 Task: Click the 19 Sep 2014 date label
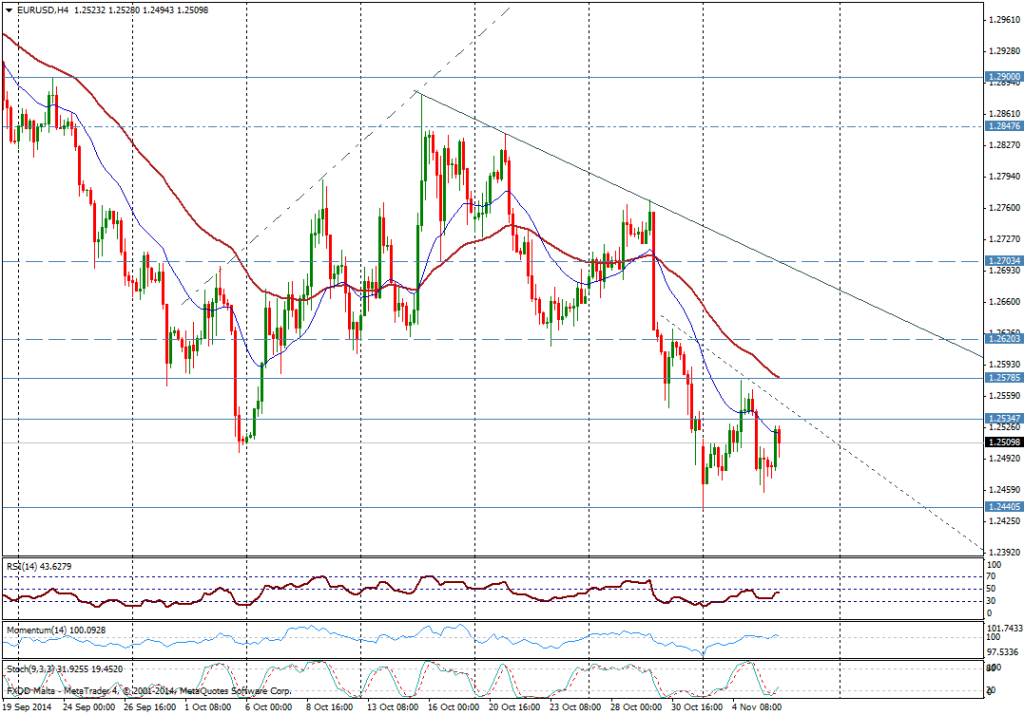[27, 705]
